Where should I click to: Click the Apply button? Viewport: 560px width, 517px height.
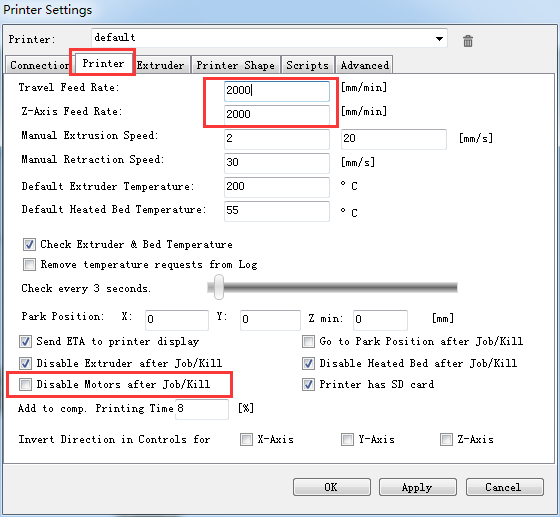point(418,487)
